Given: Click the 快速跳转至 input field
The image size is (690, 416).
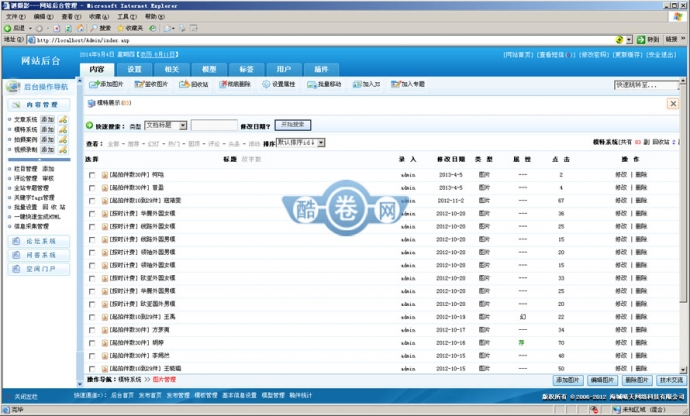Looking at the screenshot, I should 646,85.
